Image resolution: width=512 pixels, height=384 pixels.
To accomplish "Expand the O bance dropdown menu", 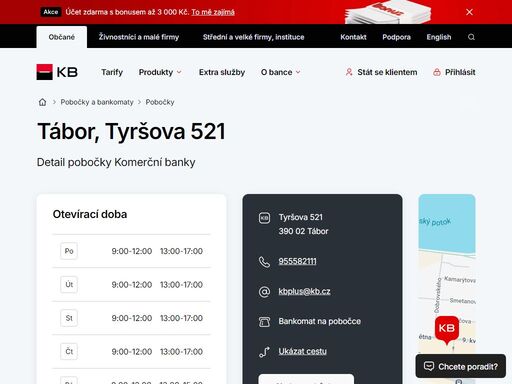I will (x=281, y=72).
